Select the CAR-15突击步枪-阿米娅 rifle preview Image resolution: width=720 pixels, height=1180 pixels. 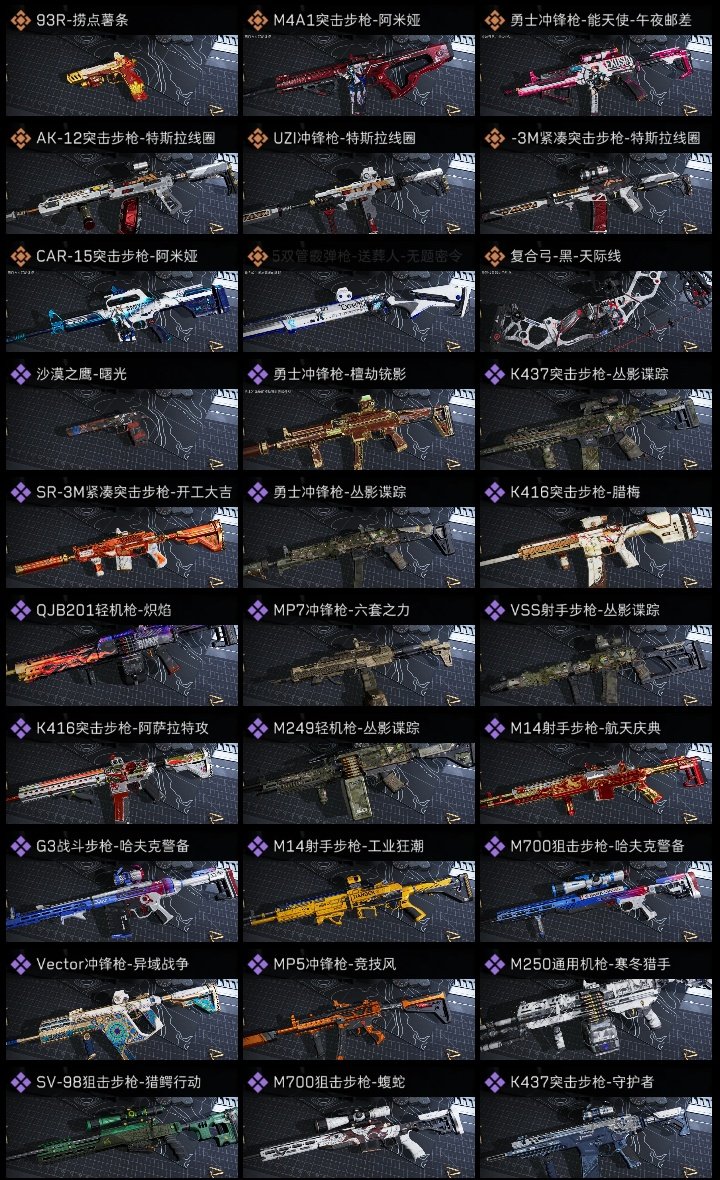[x=122, y=312]
